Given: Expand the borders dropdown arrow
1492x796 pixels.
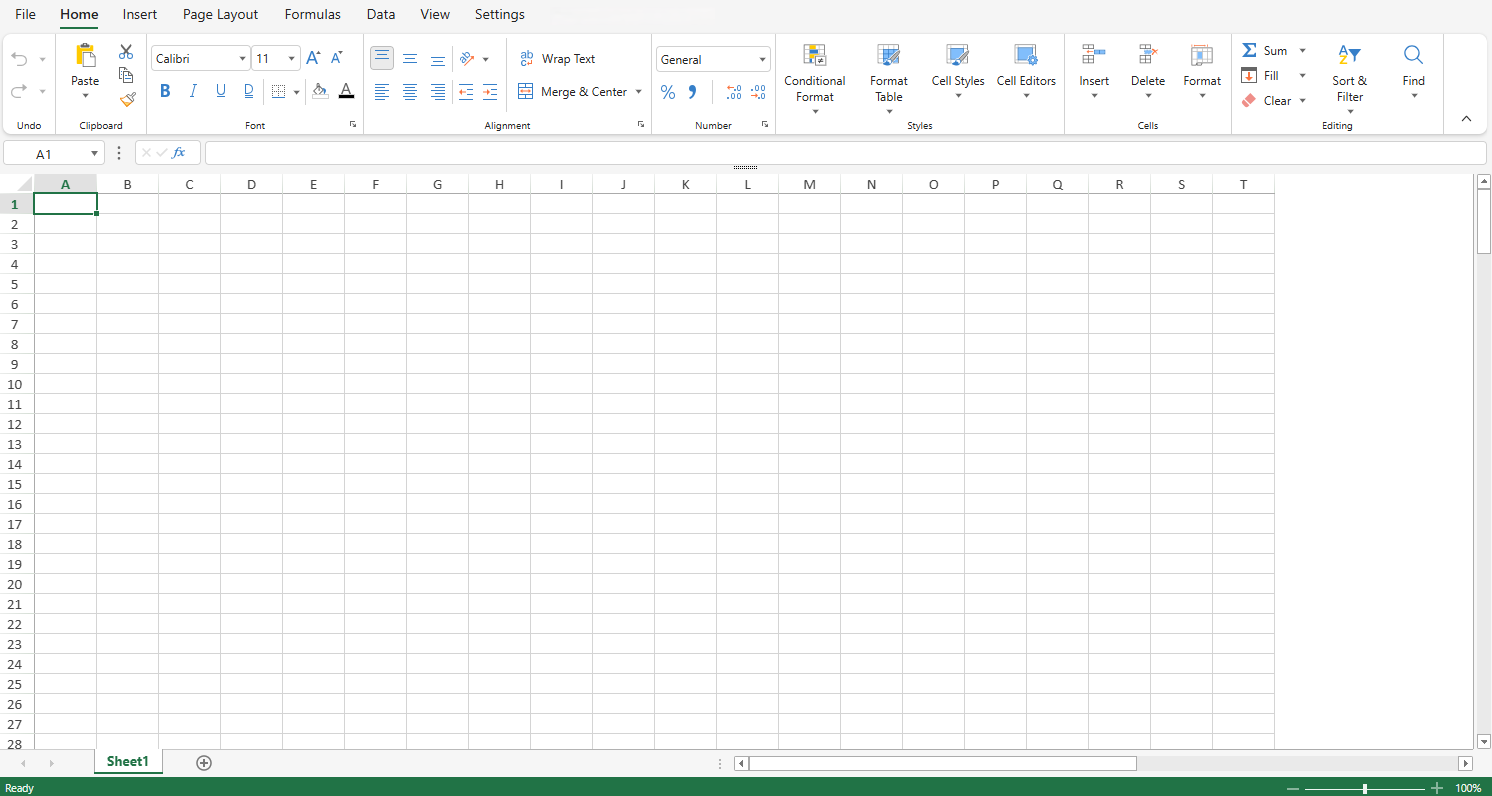Looking at the screenshot, I should [297, 92].
